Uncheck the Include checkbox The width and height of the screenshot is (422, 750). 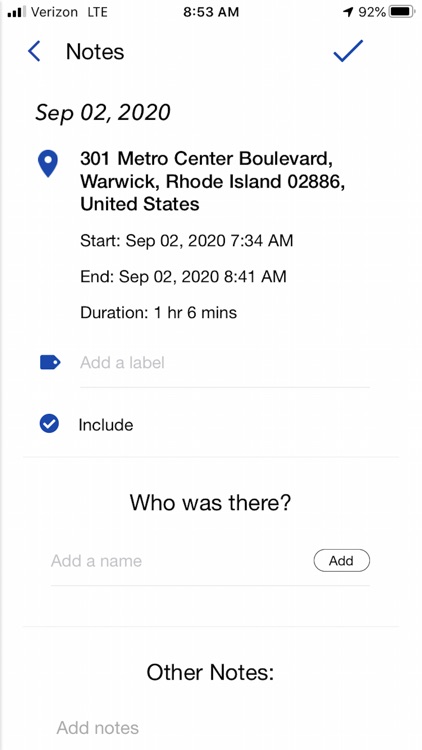pos(49,424)
